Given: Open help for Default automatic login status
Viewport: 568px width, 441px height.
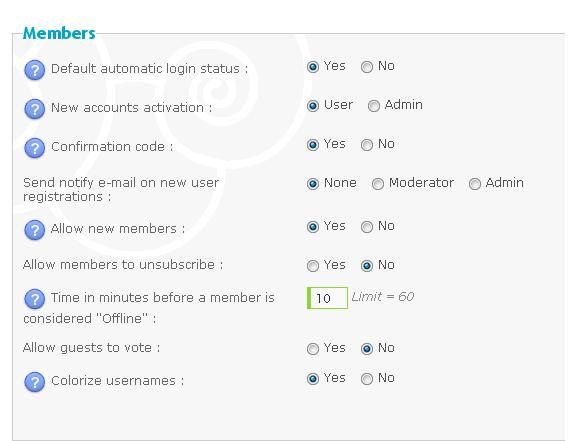Looking at the screenshot, I should coord(34,70).
